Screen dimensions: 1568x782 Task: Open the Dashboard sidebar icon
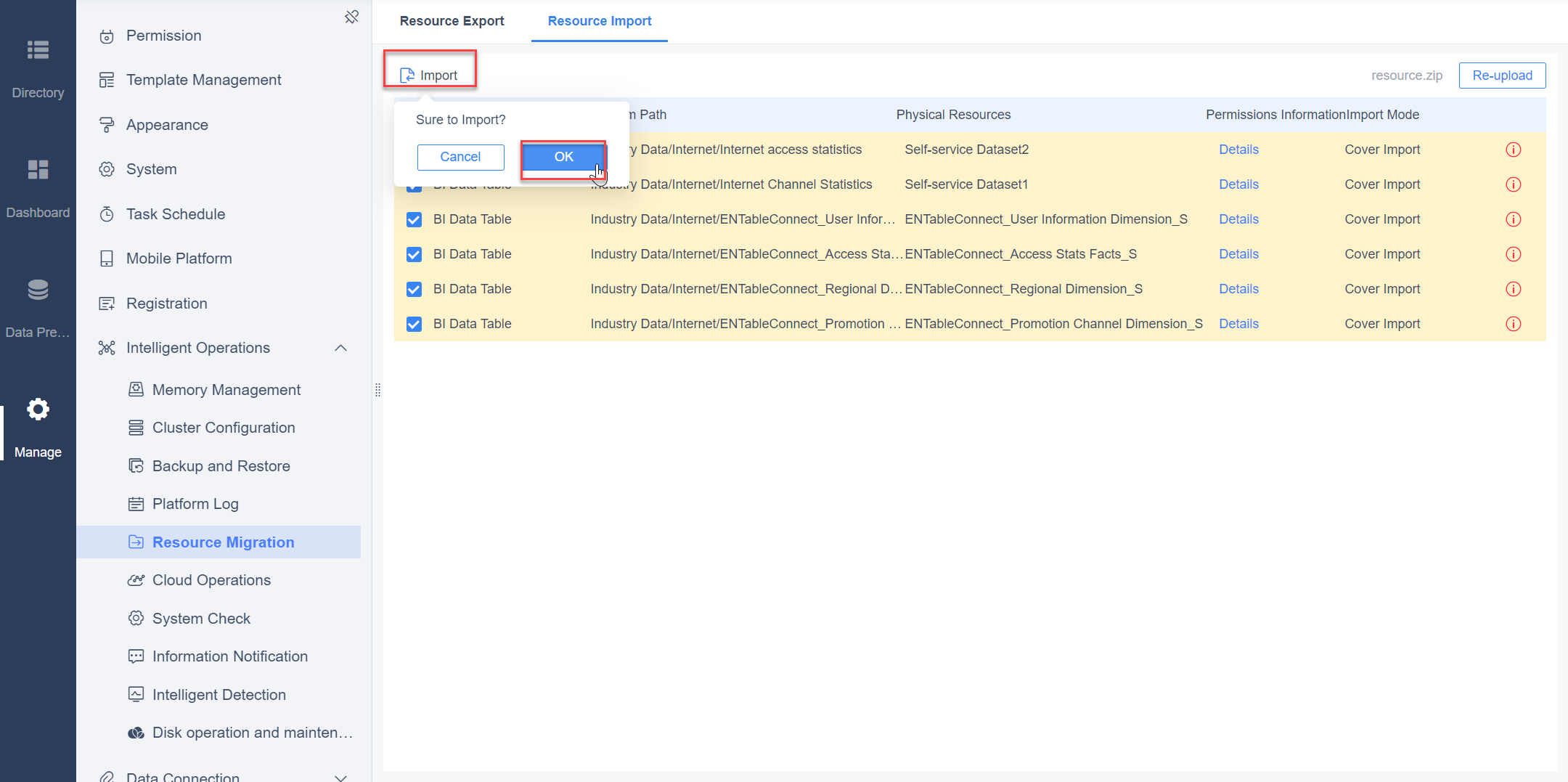coord(38,169)
